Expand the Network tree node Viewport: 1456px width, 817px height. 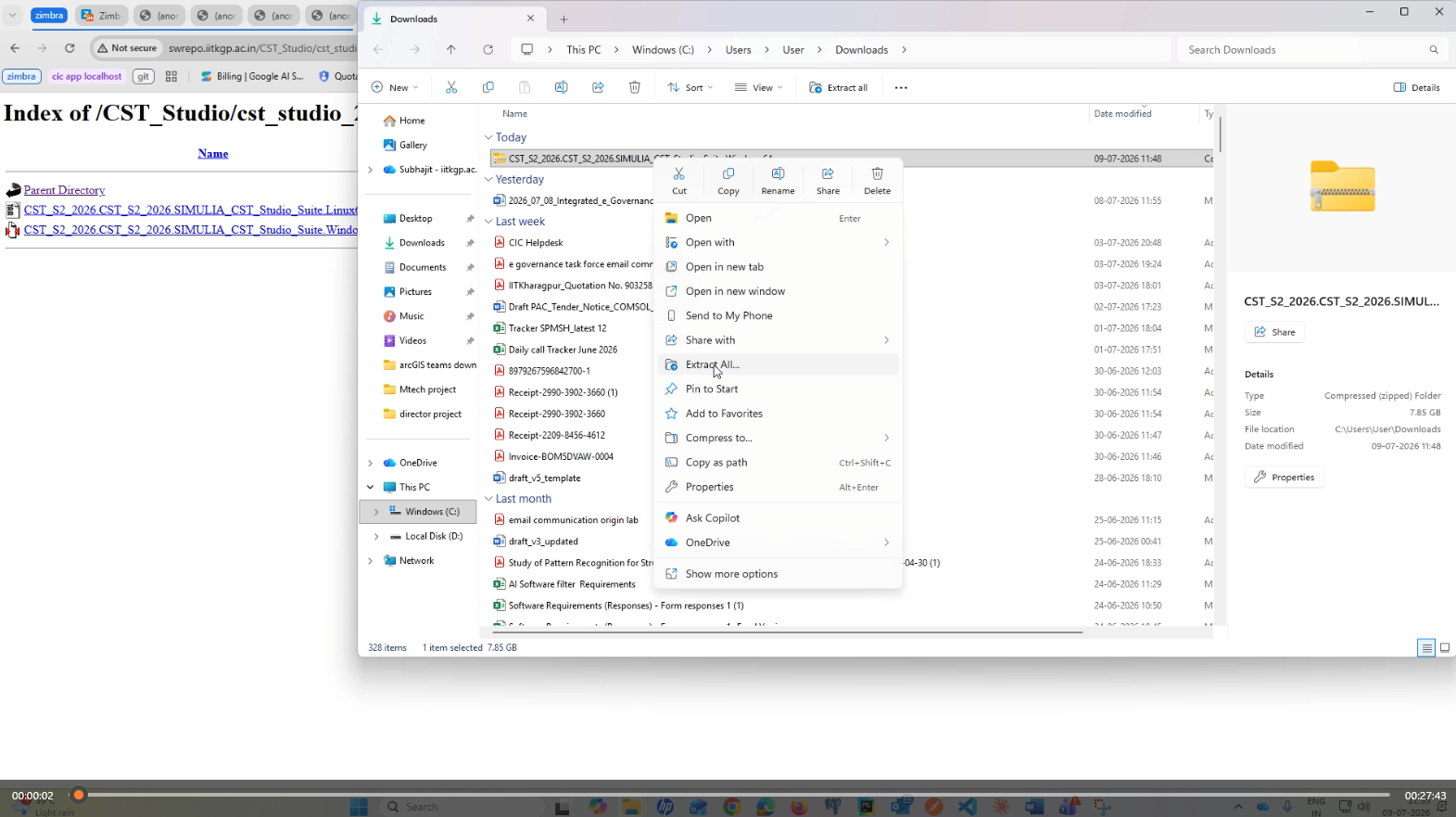pos(371,561)
